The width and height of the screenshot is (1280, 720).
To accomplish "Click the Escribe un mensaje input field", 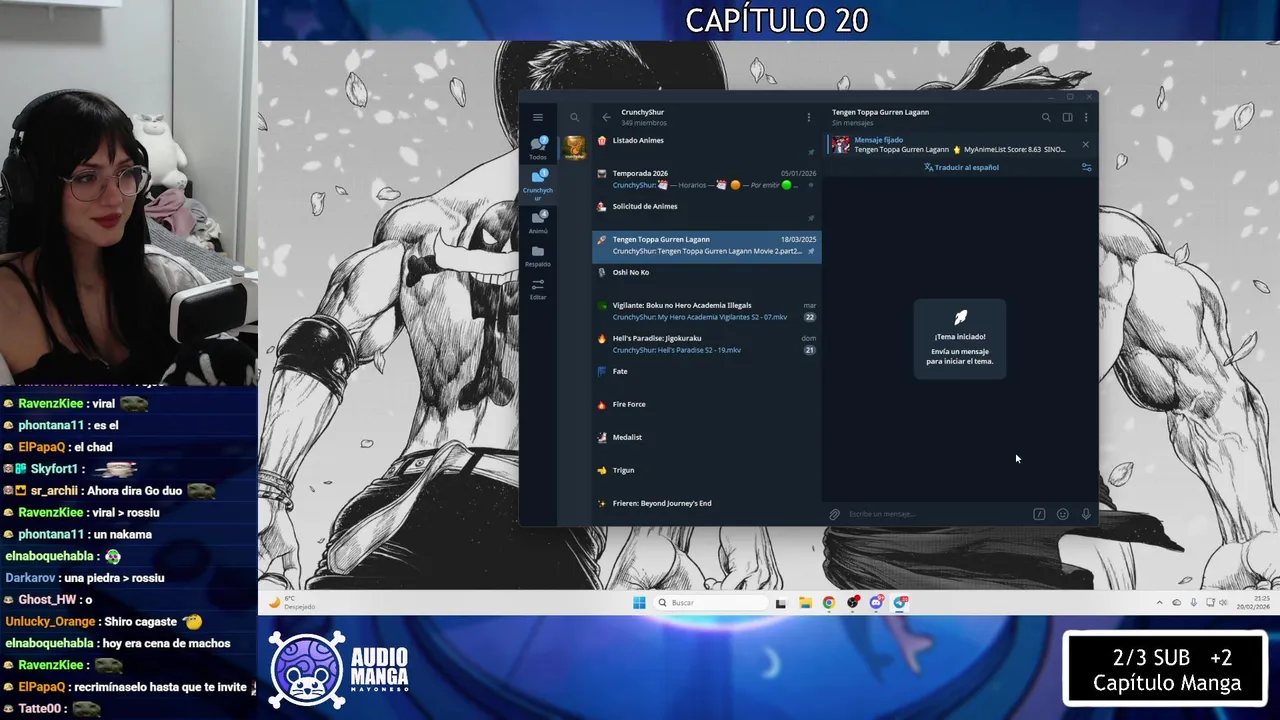I will tap(935, 514).
